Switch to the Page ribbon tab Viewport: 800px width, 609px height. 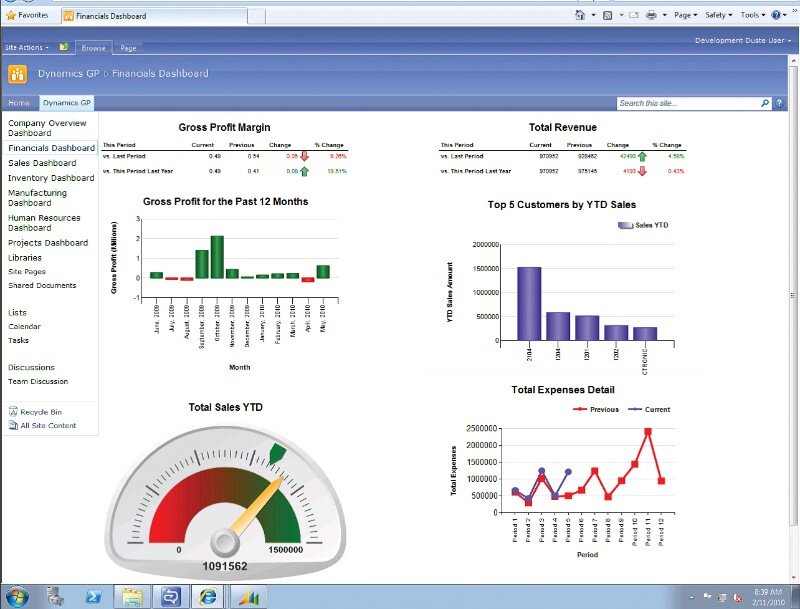128,48
